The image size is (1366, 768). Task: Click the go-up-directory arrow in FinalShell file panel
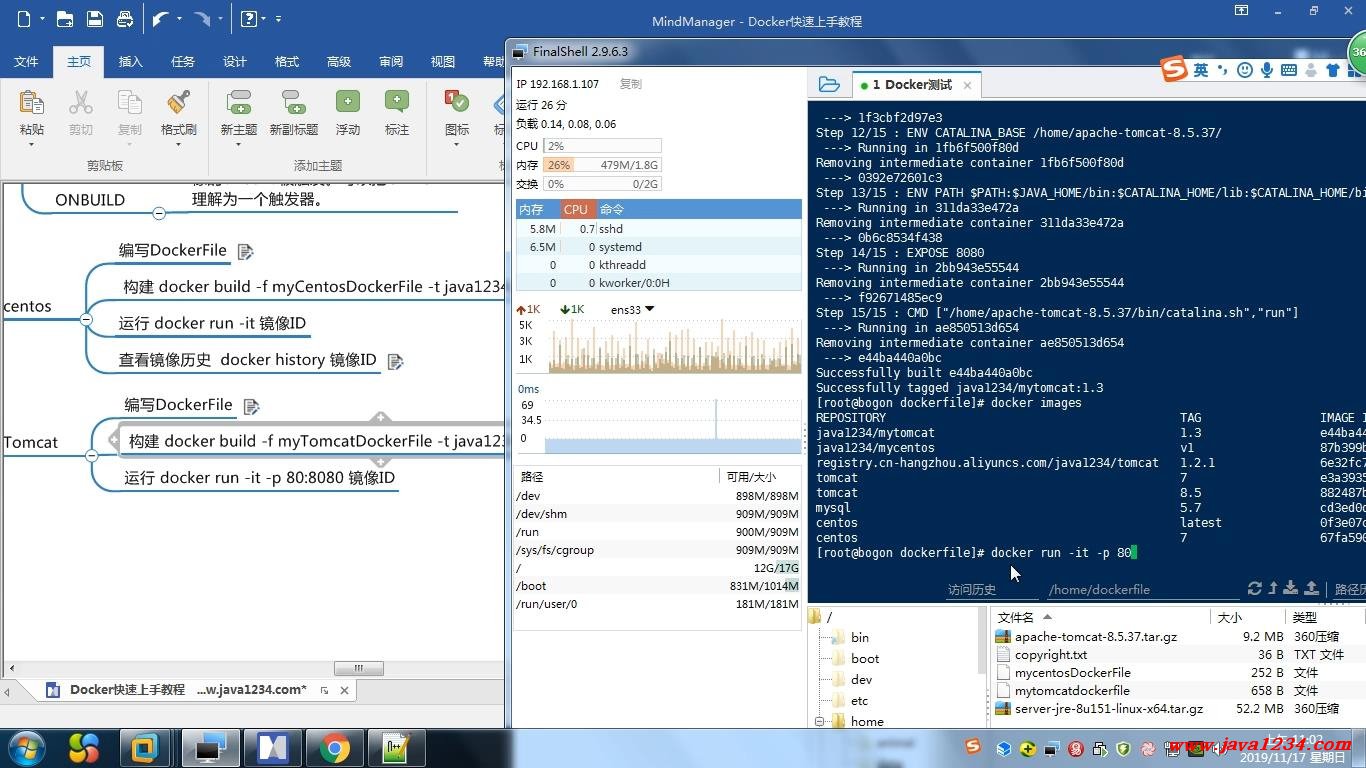point(1273,588)
